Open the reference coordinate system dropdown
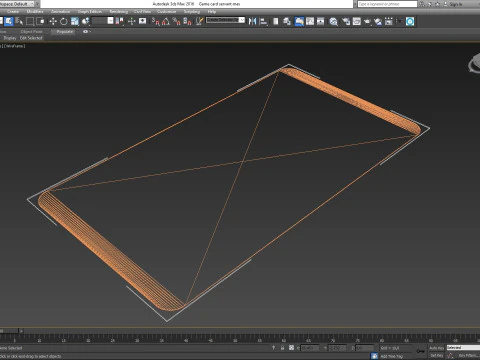Image resolution: width=480 pixels, height=360 pixels. tap(103, 21)
